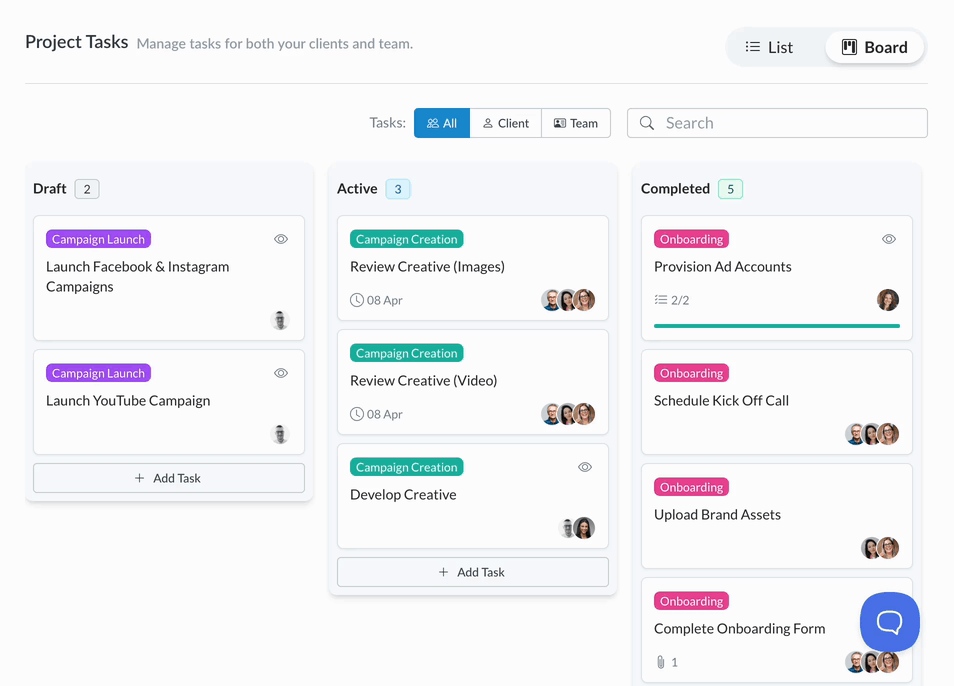
Task: Filter tasks by Team
Action: [x=576, y=123]
